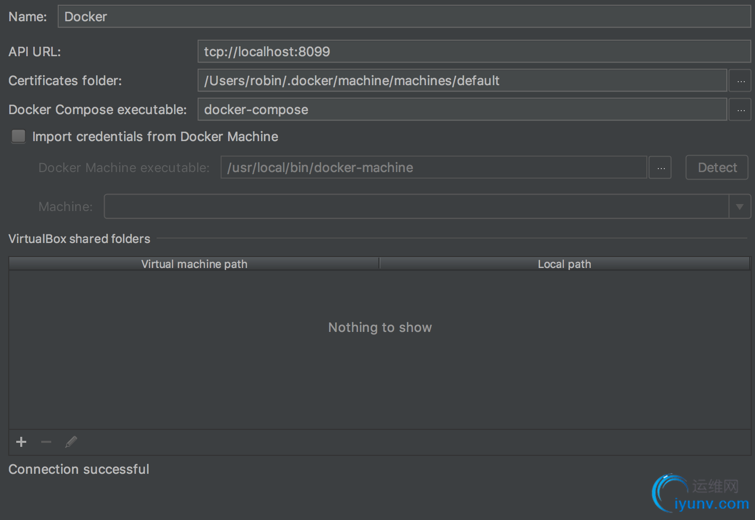Click the Connection successful status text
Screen dimensions: 755x520
tap(79, 469)
